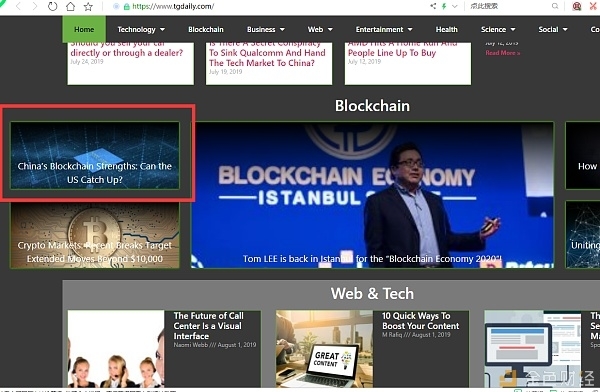
Task: Open the Entertainment menu item
Action: click(379, 29)
